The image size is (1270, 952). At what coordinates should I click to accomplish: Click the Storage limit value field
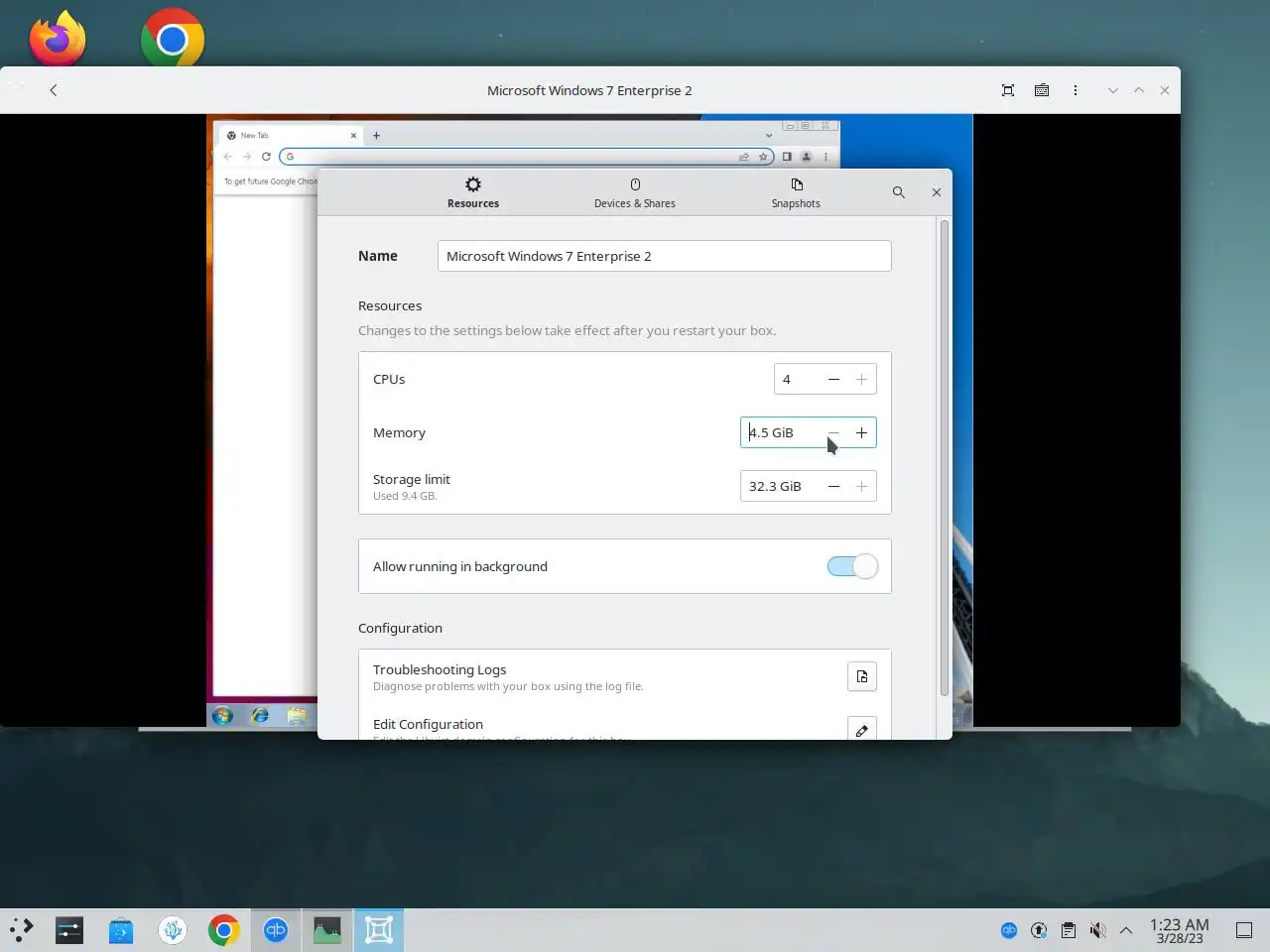click(781, 486)
